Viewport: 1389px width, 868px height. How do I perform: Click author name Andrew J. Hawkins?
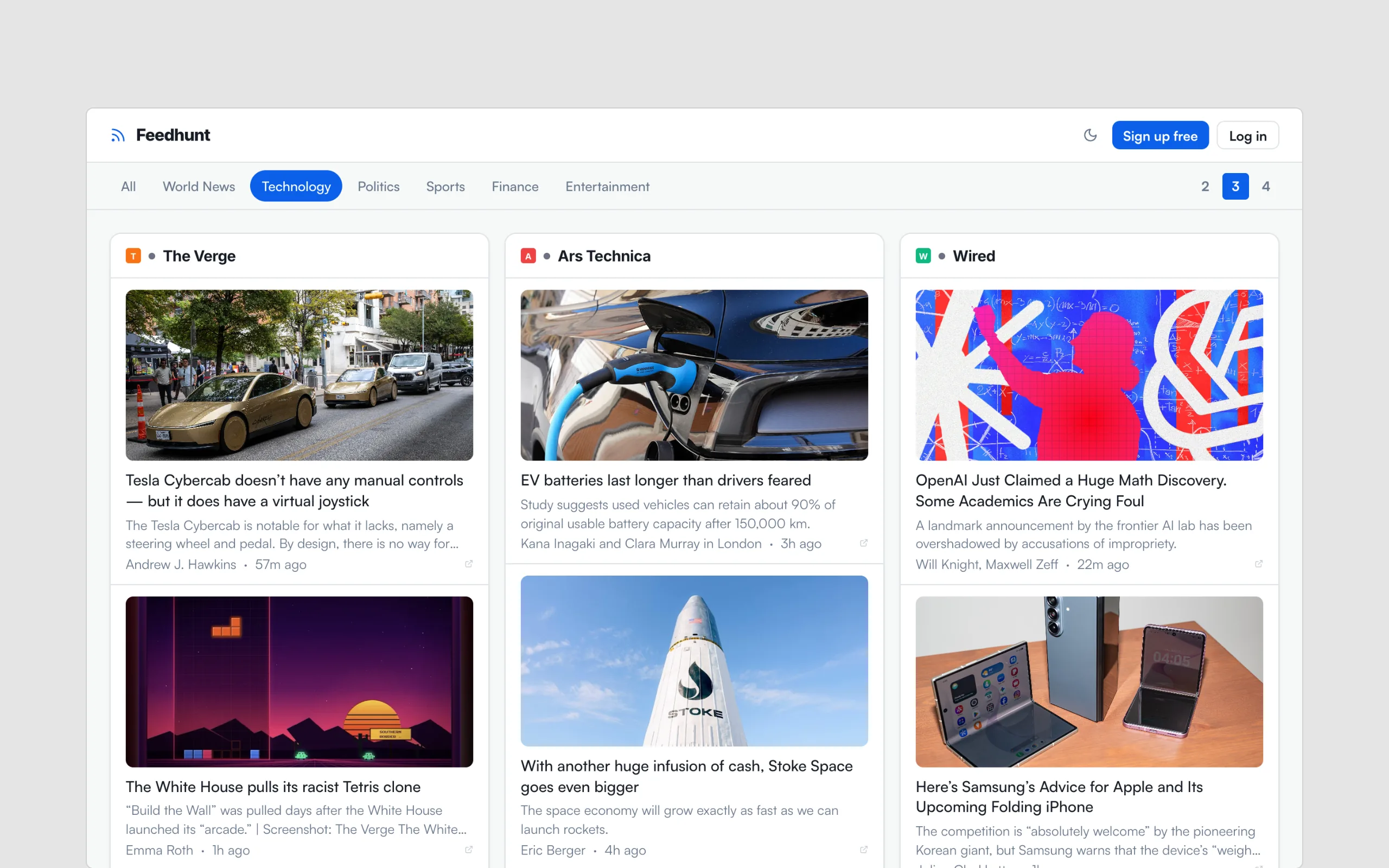pyautogui.click(x=181, y=564)
